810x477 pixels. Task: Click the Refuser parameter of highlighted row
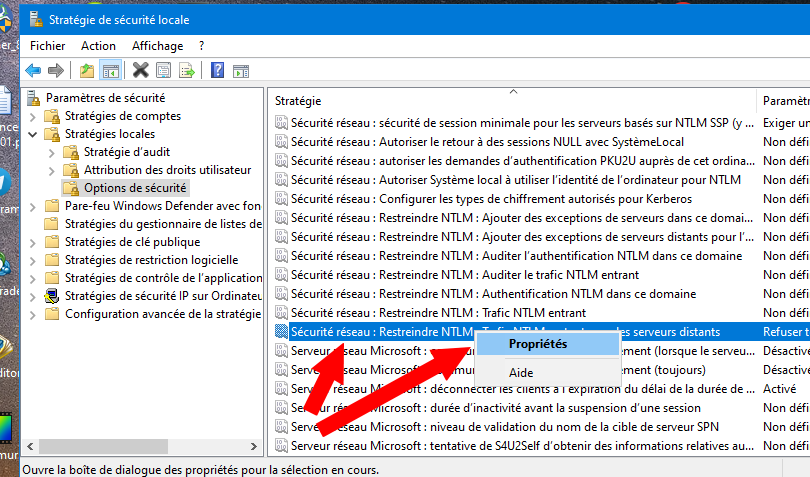tap(786, 332)
